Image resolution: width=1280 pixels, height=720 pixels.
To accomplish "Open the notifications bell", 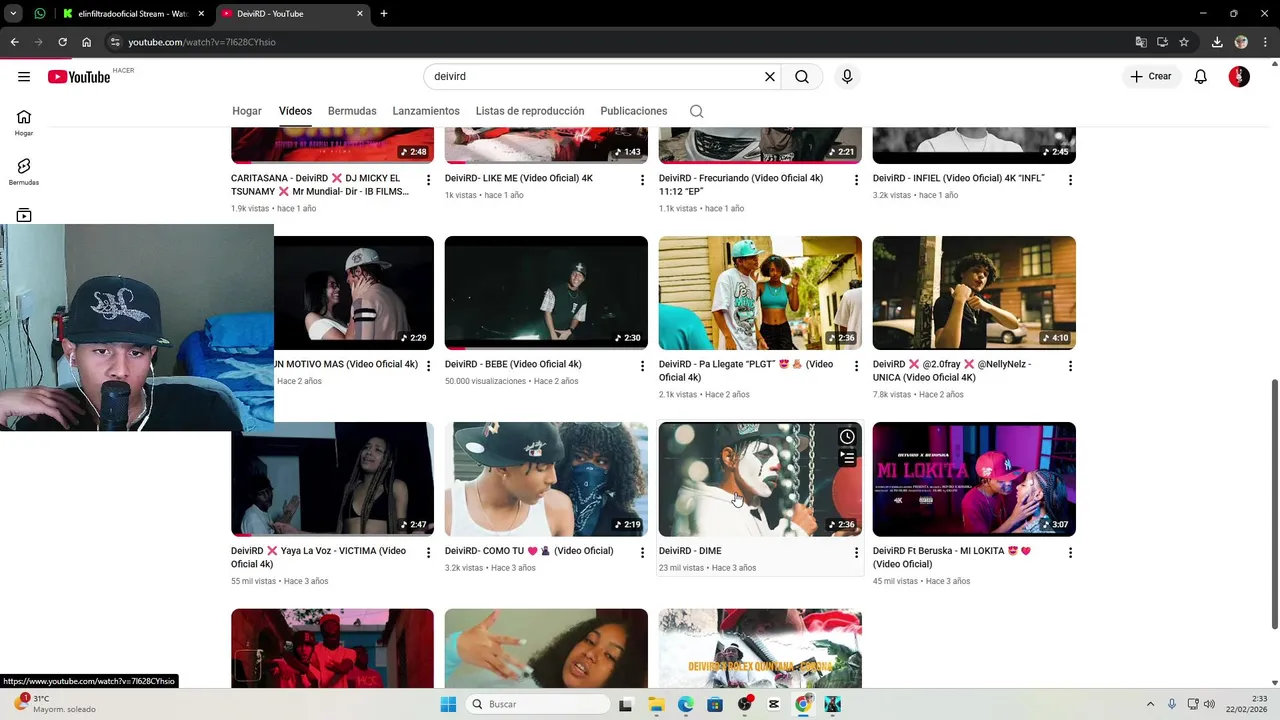I will tap(1201, 77).
